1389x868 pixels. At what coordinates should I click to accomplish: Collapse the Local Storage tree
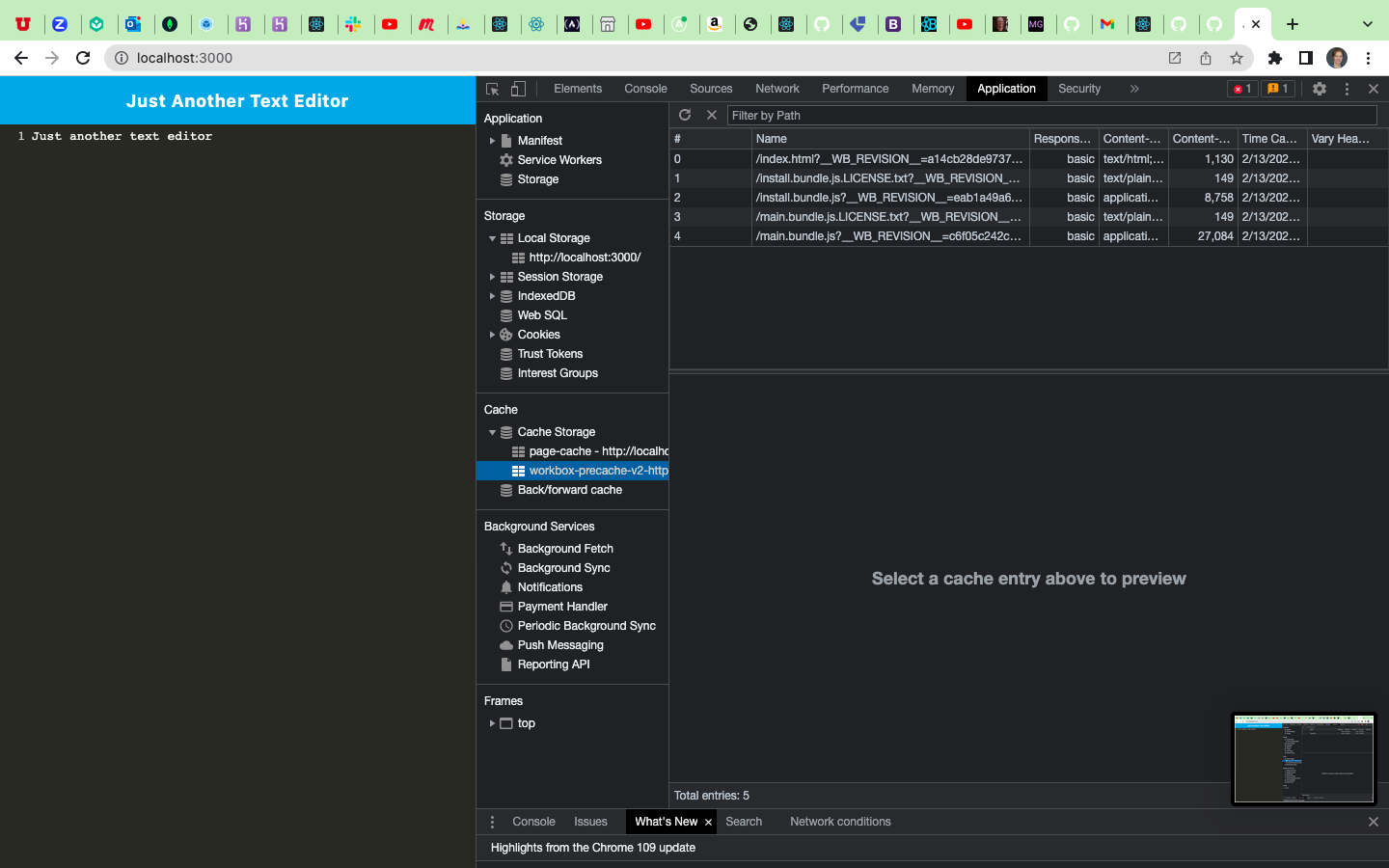[x=492, y=238]
